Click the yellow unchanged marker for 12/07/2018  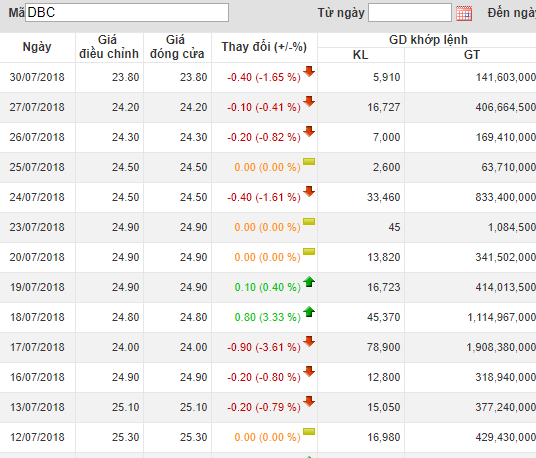point(309,432)
